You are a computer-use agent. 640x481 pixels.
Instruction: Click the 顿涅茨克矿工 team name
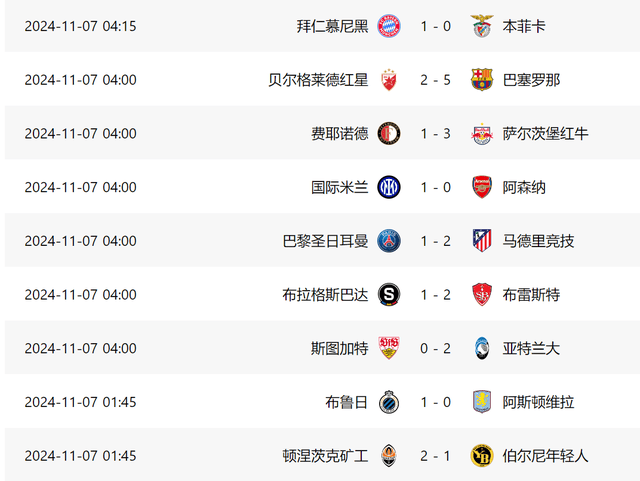pos(325,456)
